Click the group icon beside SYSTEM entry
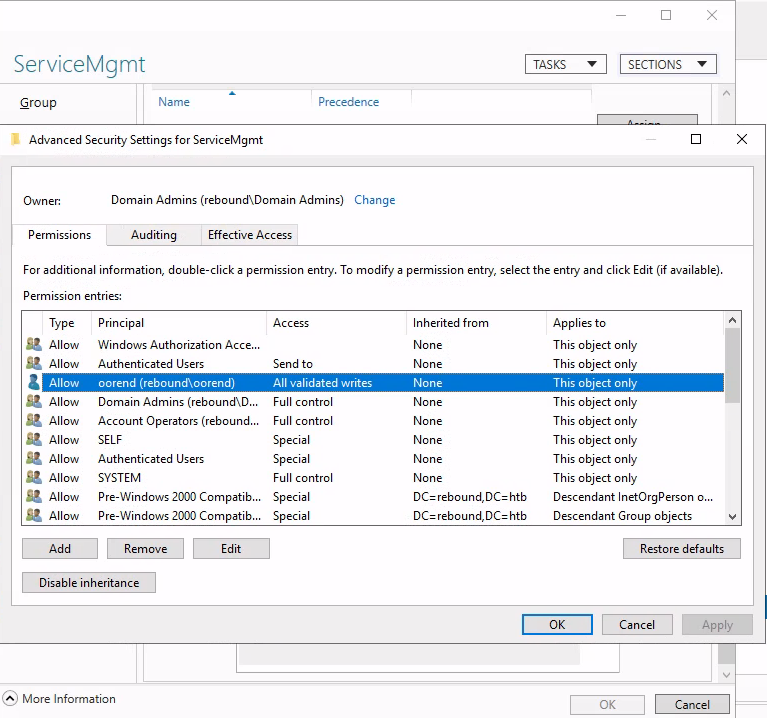Image resolution: width=767 pixels, height=718 pixels. (x=34, y=477)
